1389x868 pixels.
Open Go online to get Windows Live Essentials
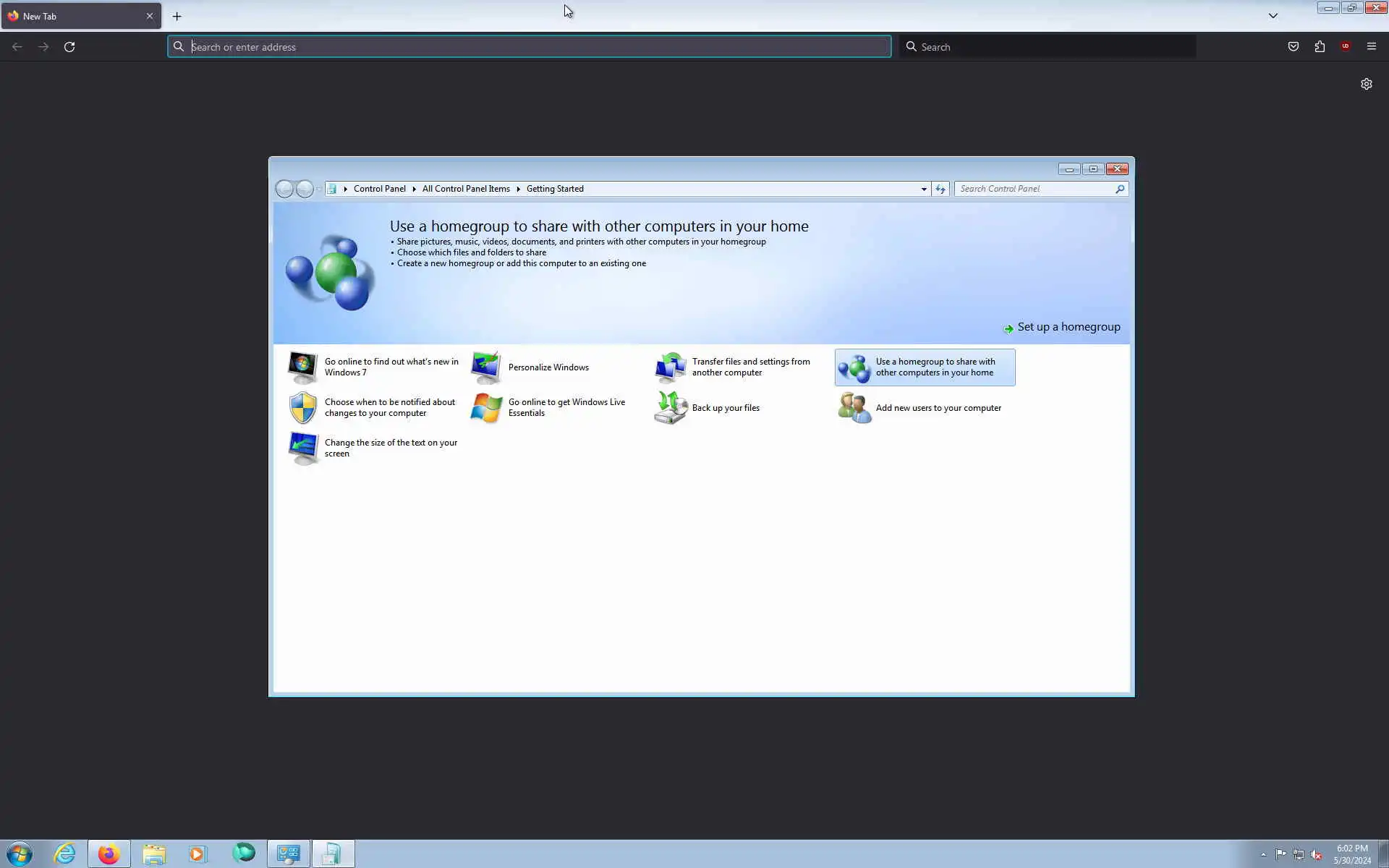(x=566, y=408)
